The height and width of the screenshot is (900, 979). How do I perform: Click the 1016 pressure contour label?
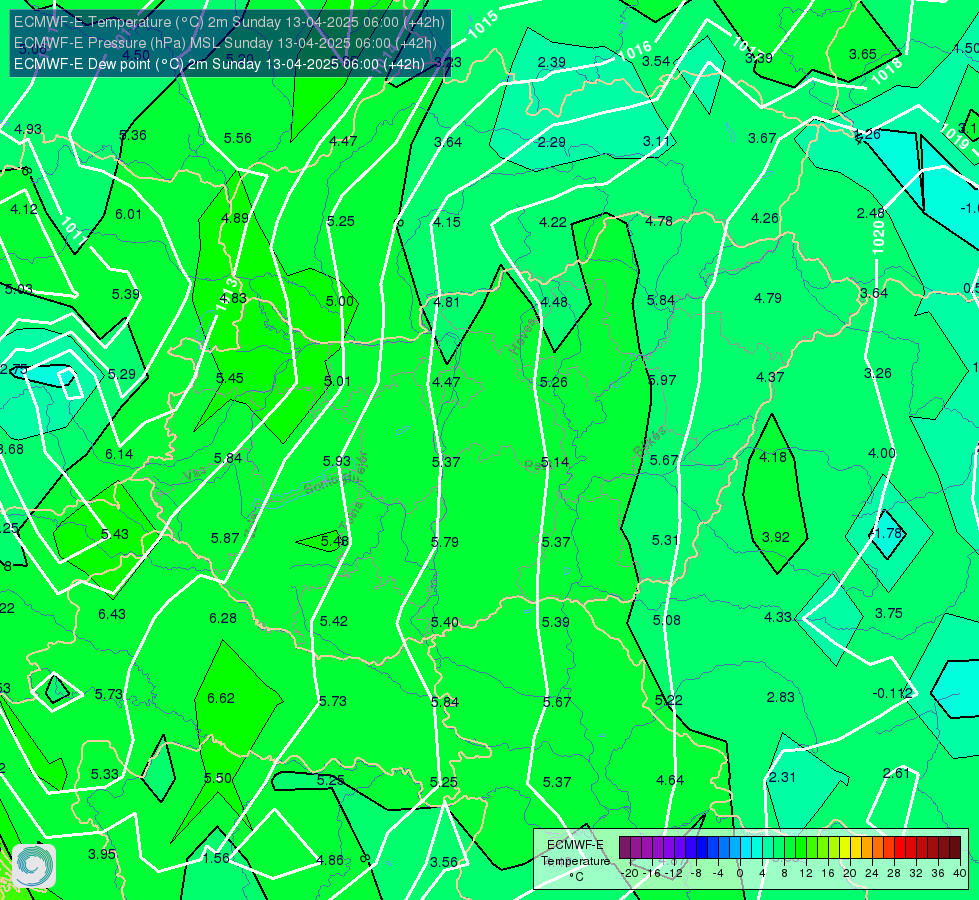click(x=637, y=51)
